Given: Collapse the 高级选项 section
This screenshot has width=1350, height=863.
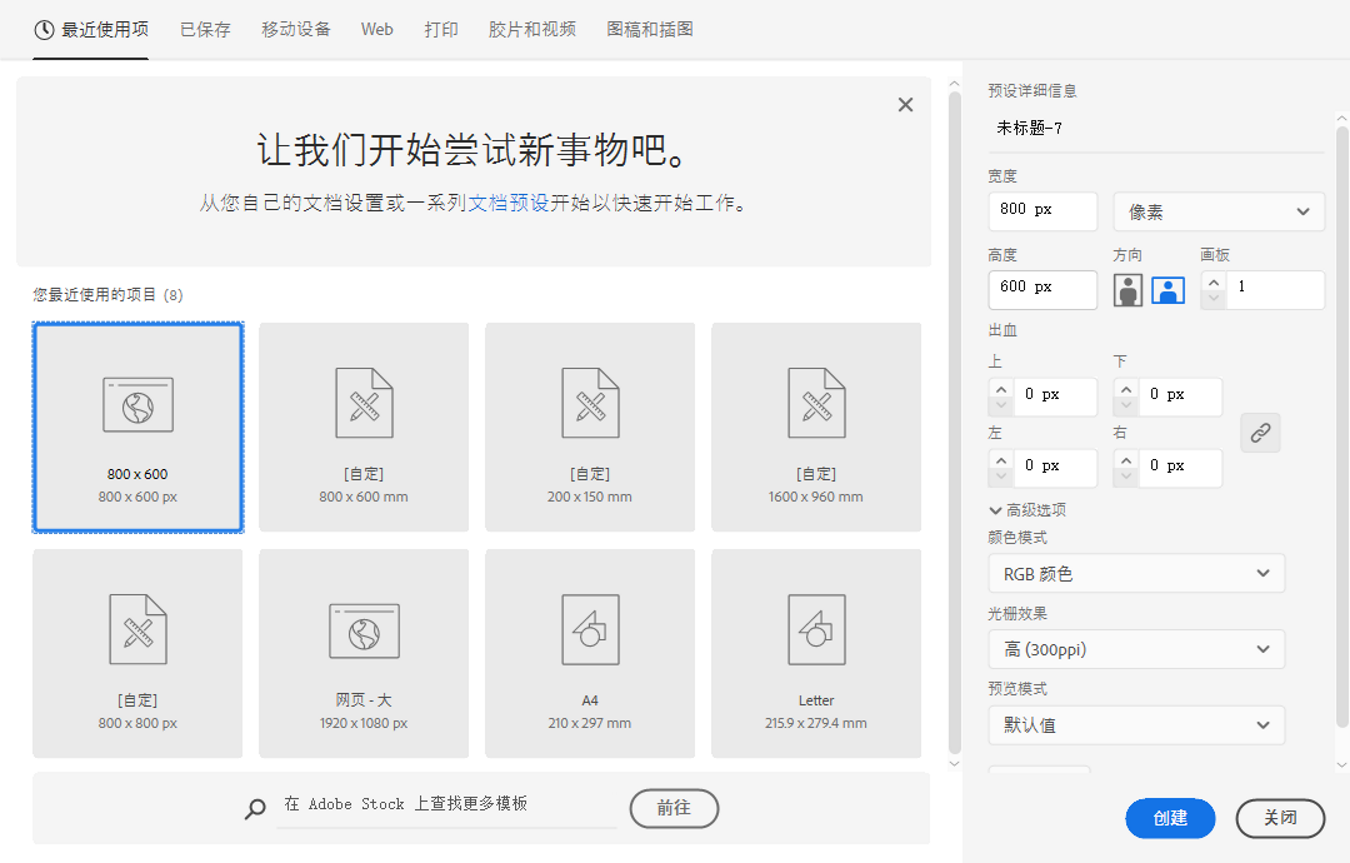Looking at the screenshot, I should pyautogui.click(x=1027, y=510).
